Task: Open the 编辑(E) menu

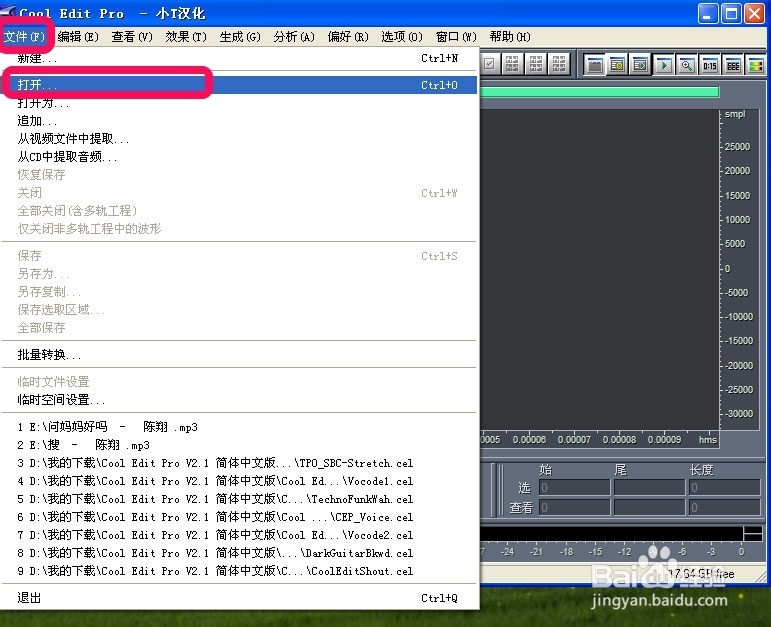Action: (78, 36)
